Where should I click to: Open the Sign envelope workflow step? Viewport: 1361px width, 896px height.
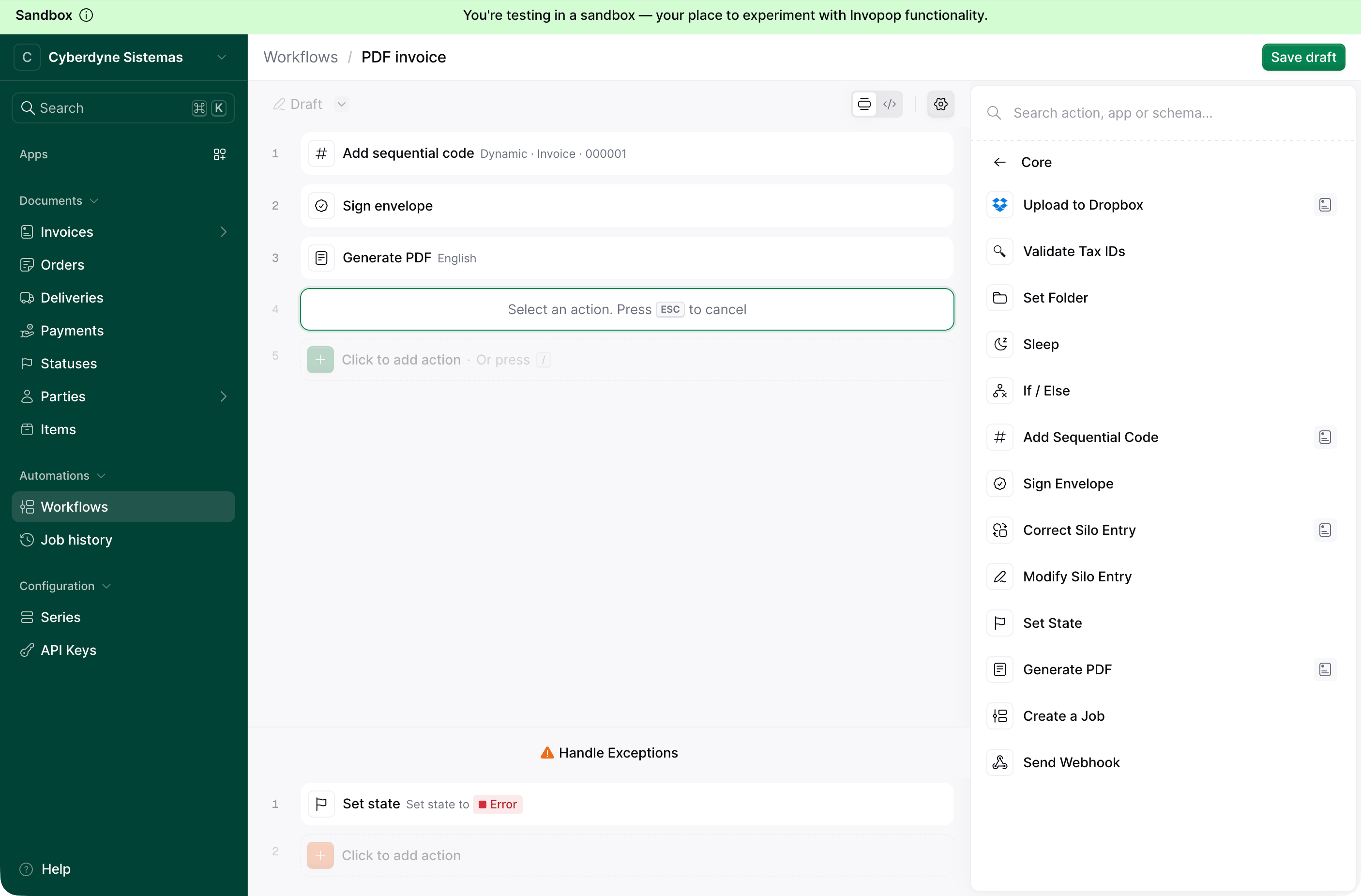(627, 206)
